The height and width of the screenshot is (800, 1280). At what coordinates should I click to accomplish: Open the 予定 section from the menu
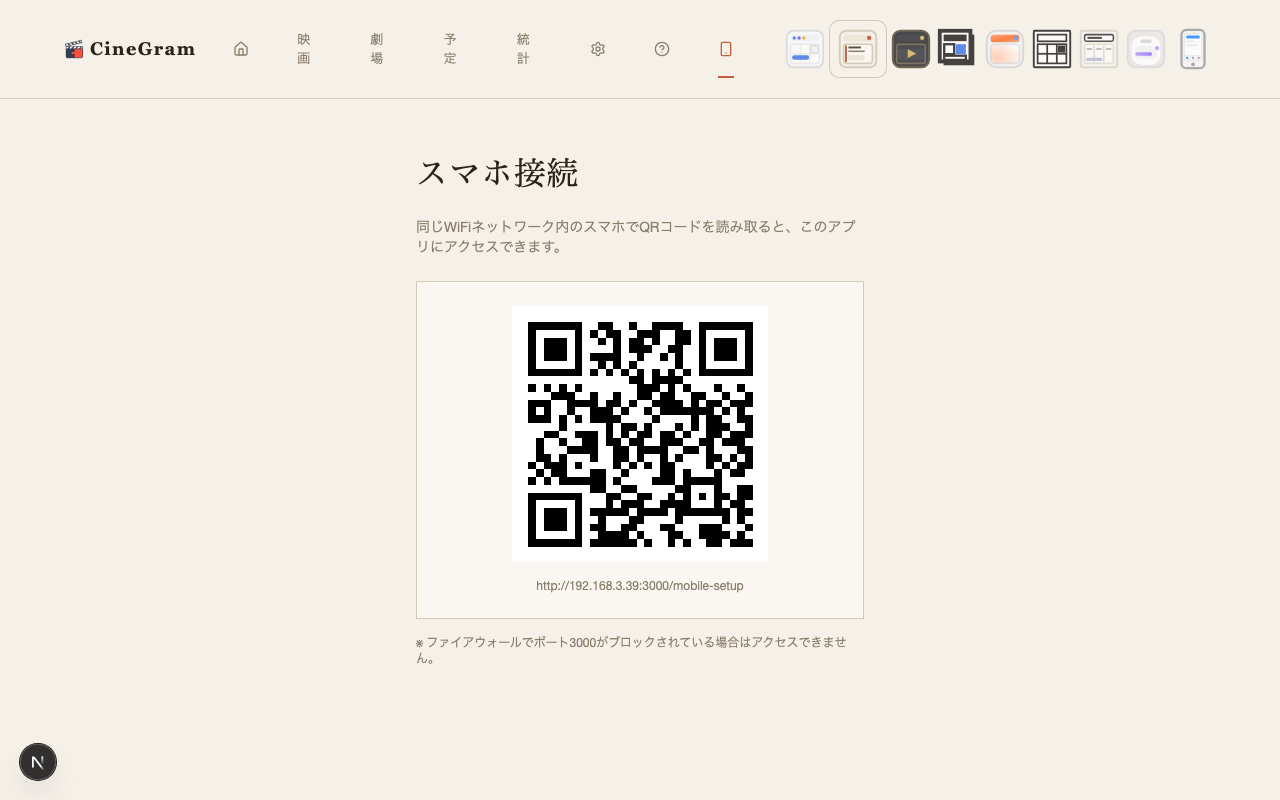point(450,48)
